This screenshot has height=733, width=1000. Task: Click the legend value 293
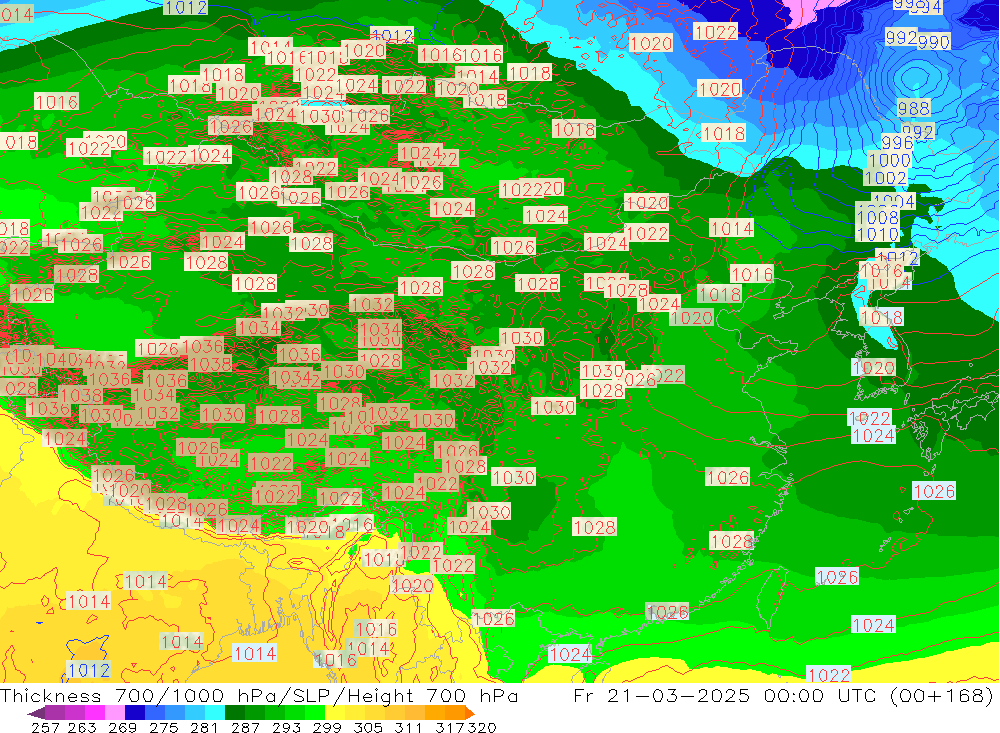coord(286,727)
